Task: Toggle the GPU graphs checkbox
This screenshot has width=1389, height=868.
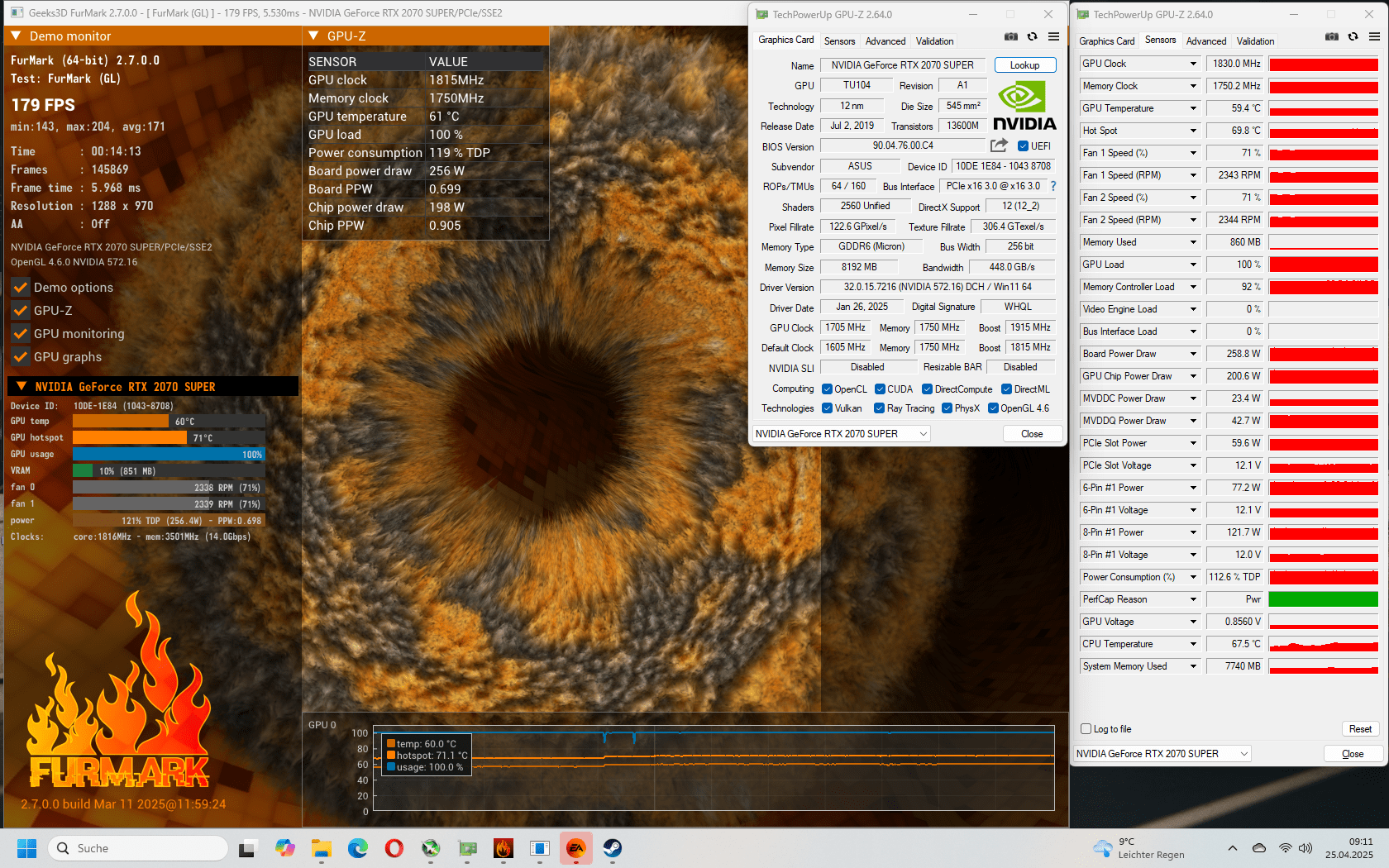Action: [x=21, y=357]
